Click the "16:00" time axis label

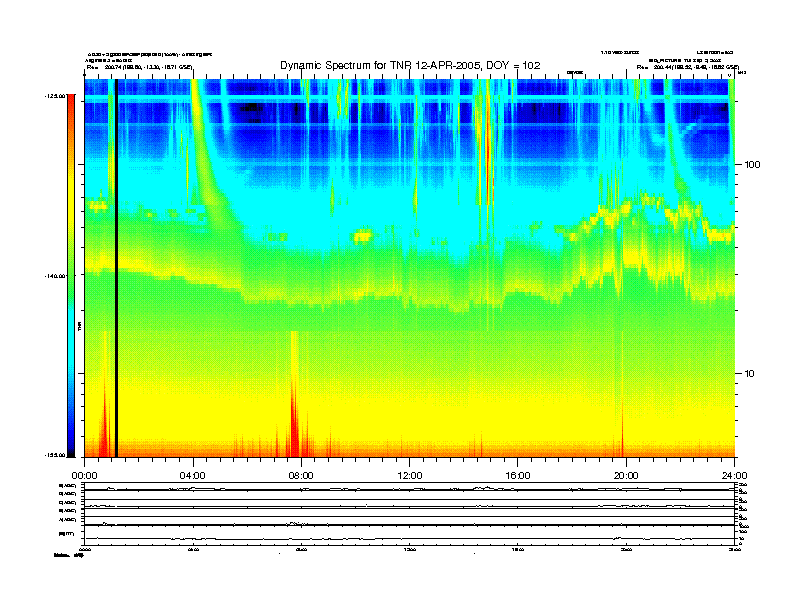pos(518,476)
